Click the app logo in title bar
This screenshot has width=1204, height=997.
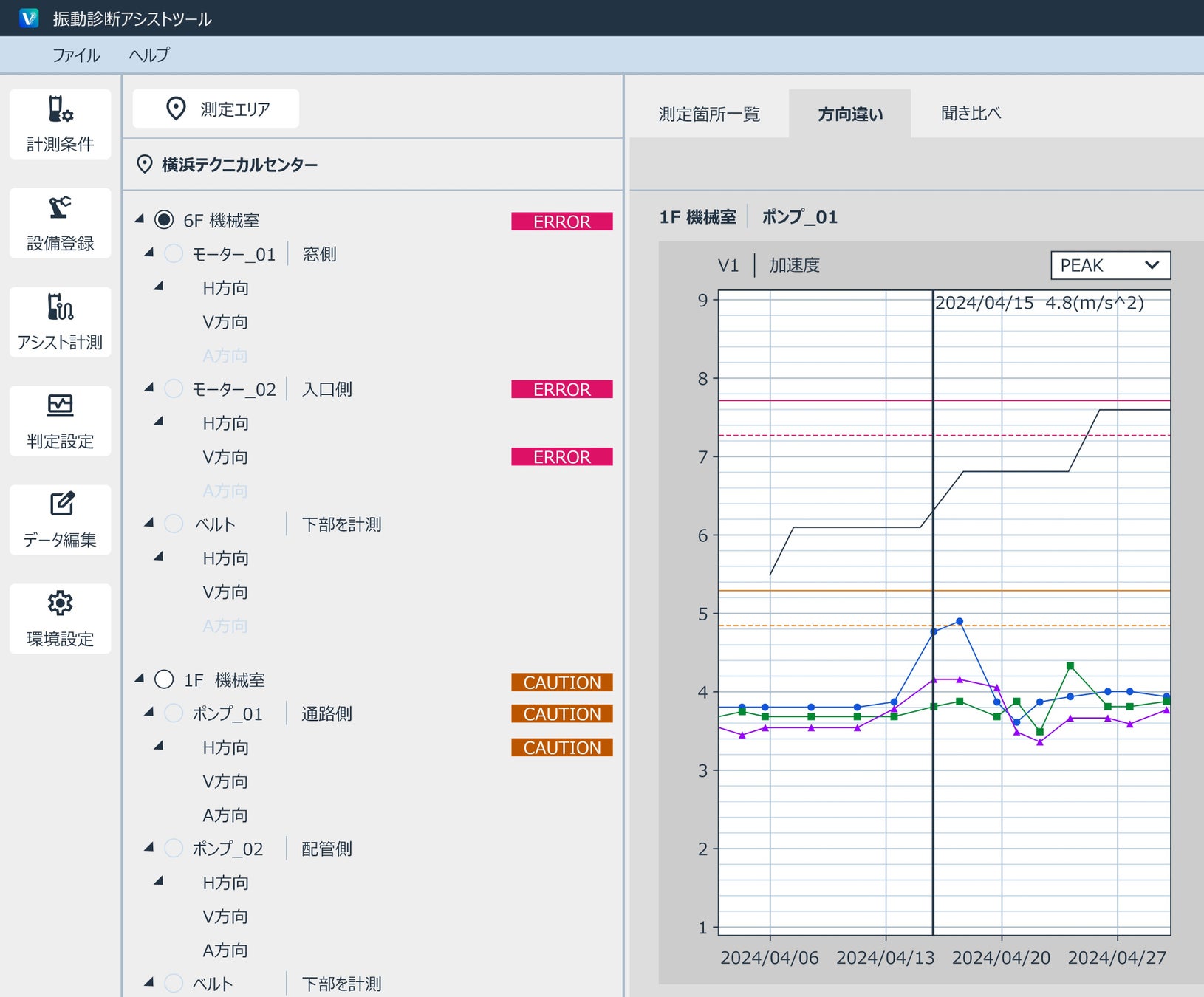coord(28,18)
